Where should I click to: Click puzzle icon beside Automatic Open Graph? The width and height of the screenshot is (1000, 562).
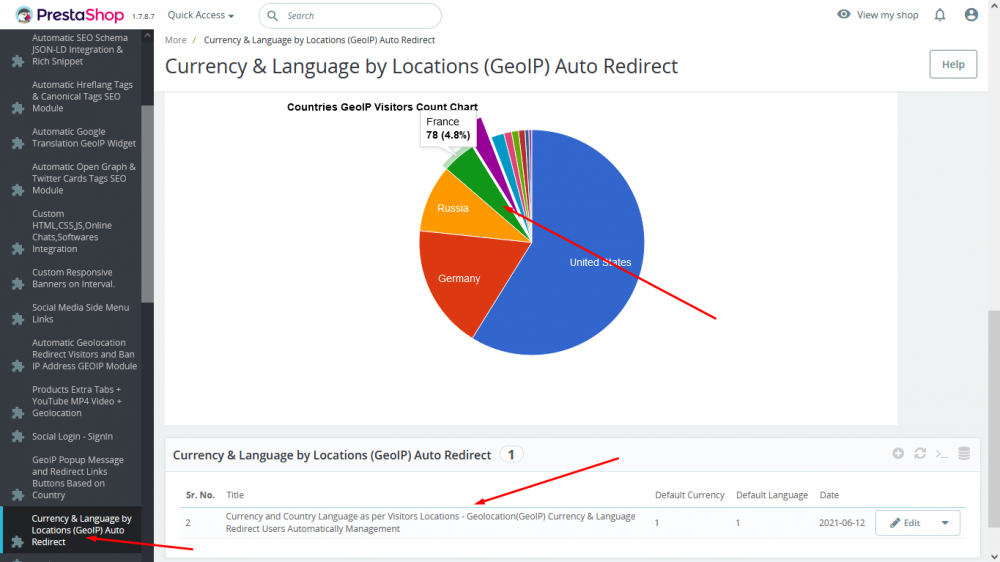[x=18, y=191]
